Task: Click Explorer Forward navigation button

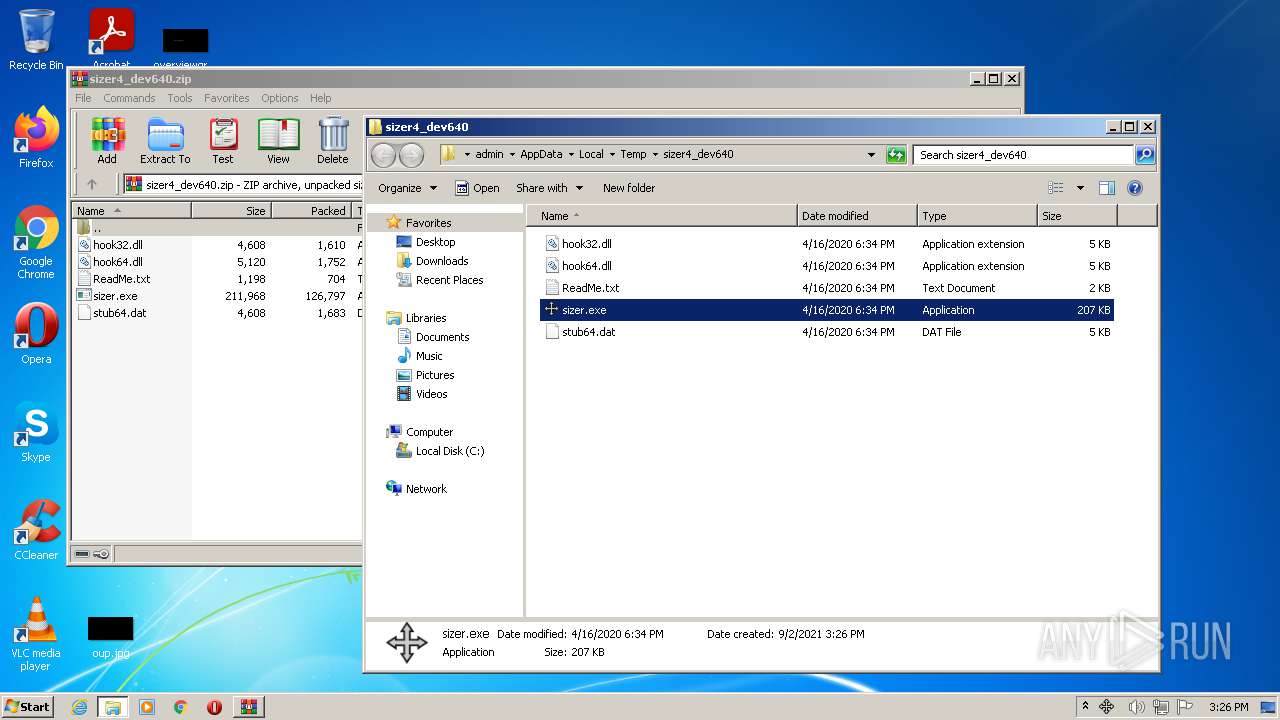Action: [411, 155]
